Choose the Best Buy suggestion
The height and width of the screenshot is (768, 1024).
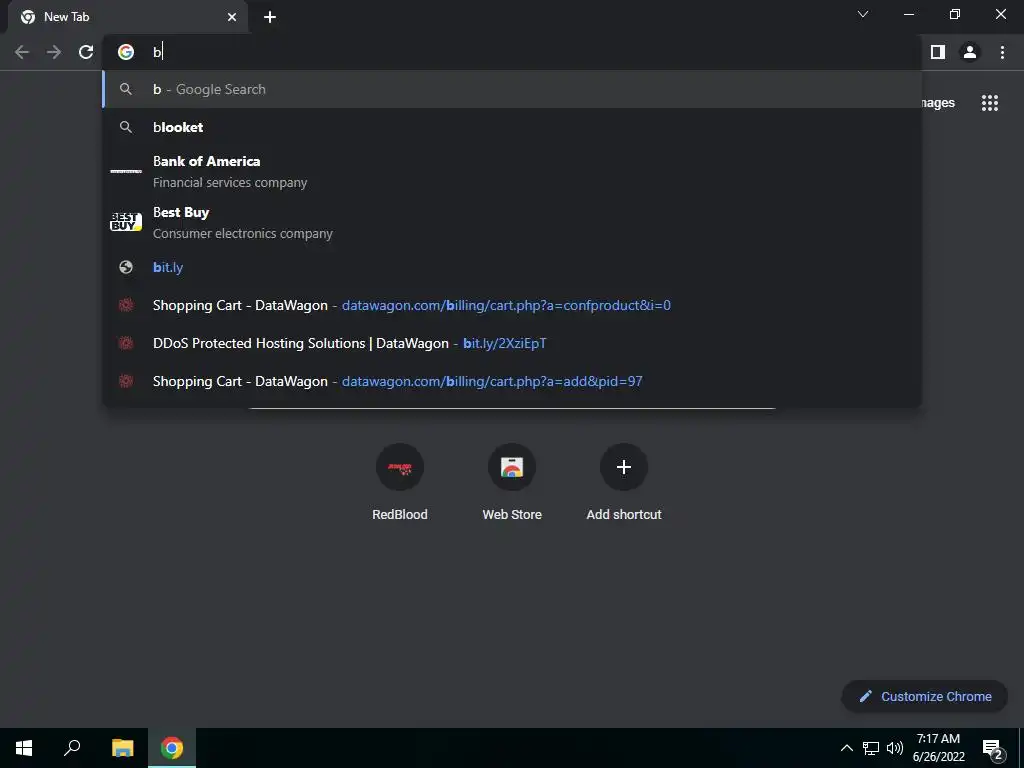click(x=513, y=223)
